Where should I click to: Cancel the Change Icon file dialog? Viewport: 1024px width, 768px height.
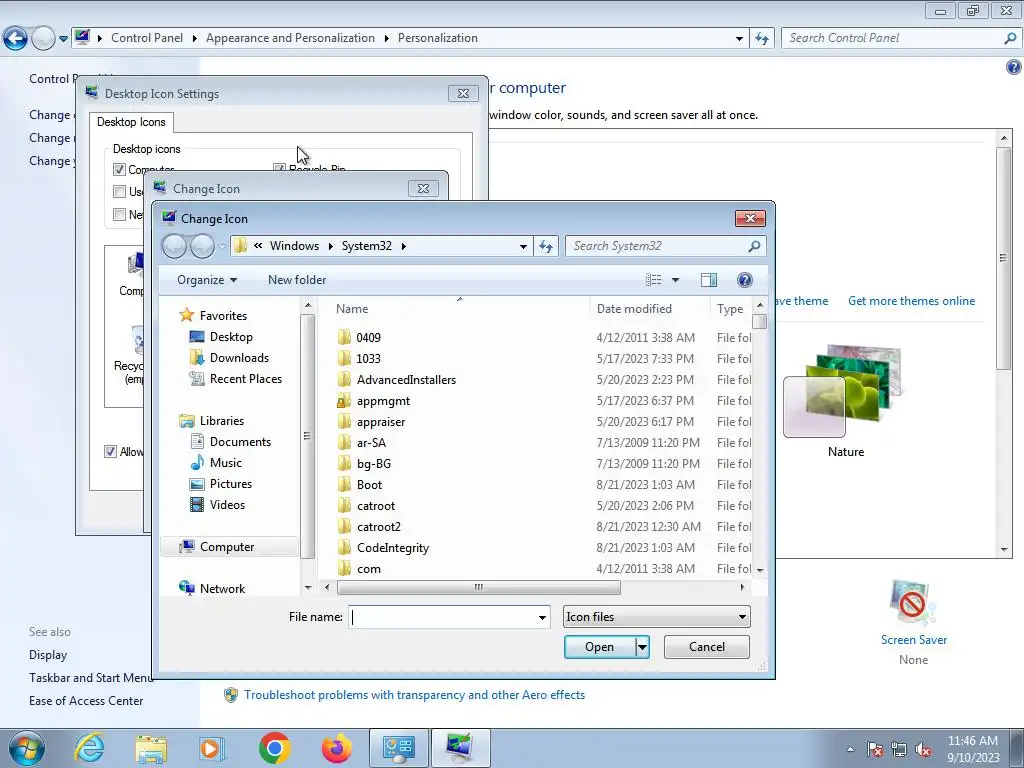707,647
